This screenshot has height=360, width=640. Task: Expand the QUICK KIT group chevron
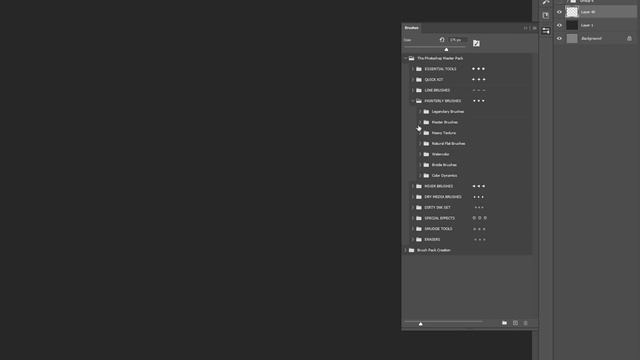413,80
